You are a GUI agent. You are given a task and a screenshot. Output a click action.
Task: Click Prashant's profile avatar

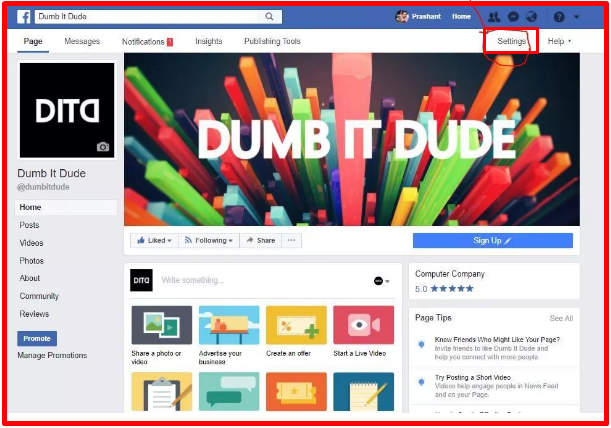point(402,16)
